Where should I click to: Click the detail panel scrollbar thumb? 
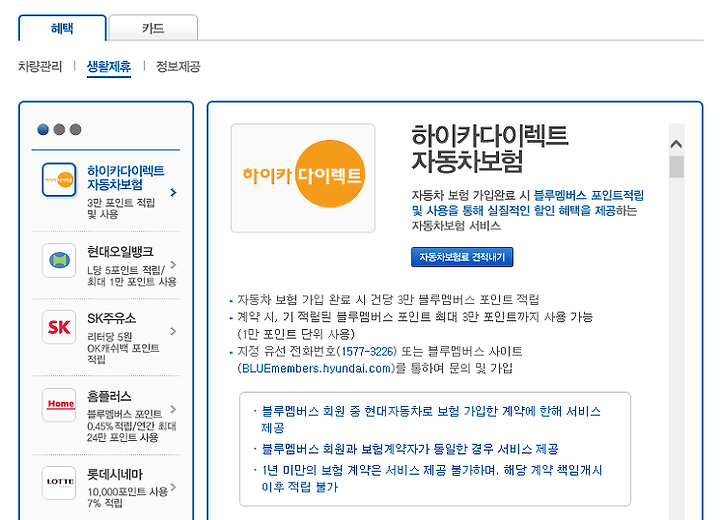676,167
